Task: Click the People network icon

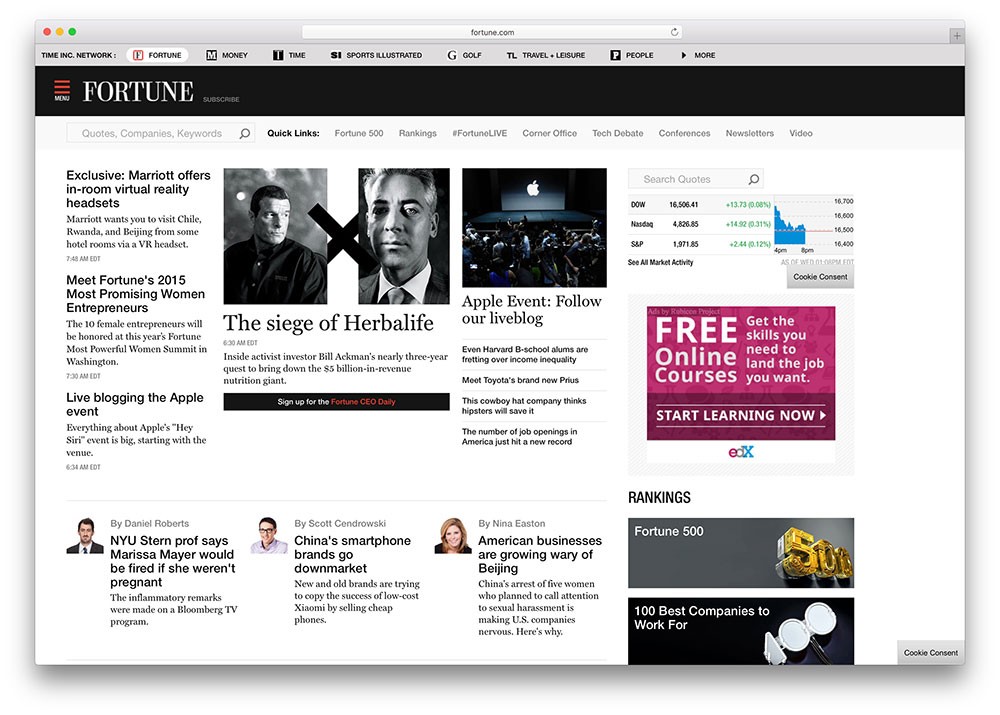Action: click(x=615, y=55)
